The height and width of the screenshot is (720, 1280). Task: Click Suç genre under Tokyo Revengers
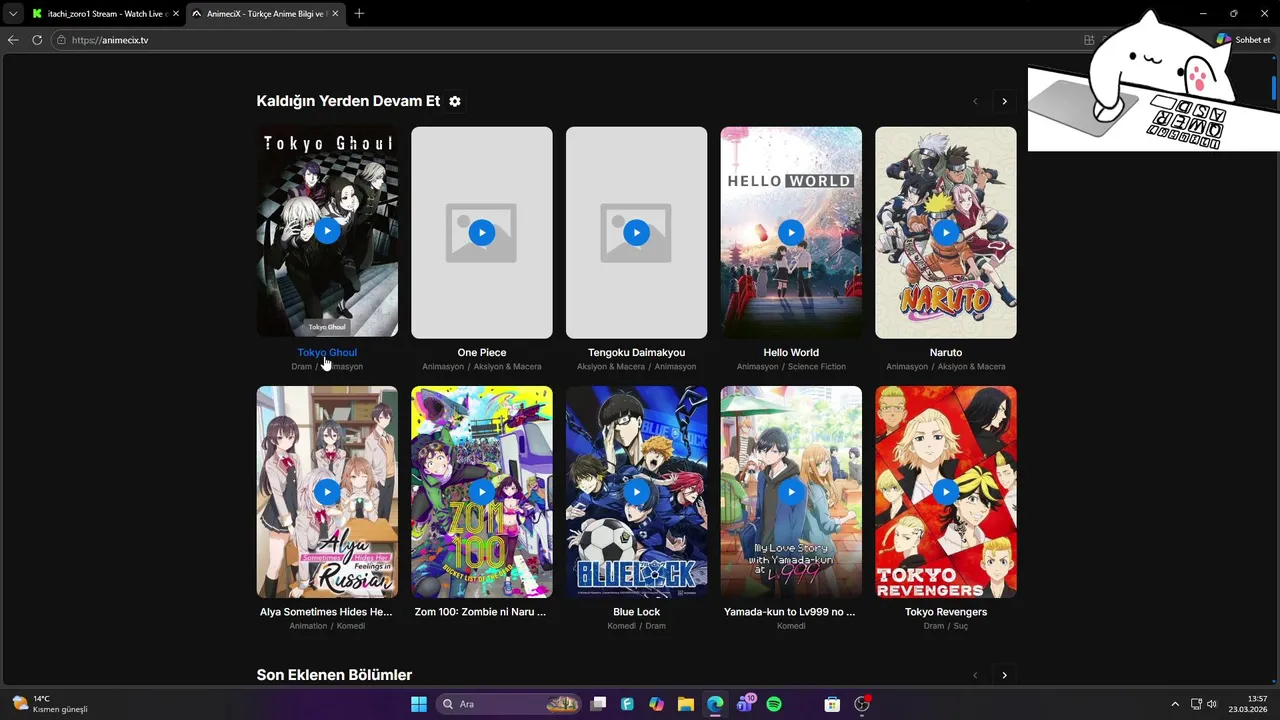click(960, 626)
